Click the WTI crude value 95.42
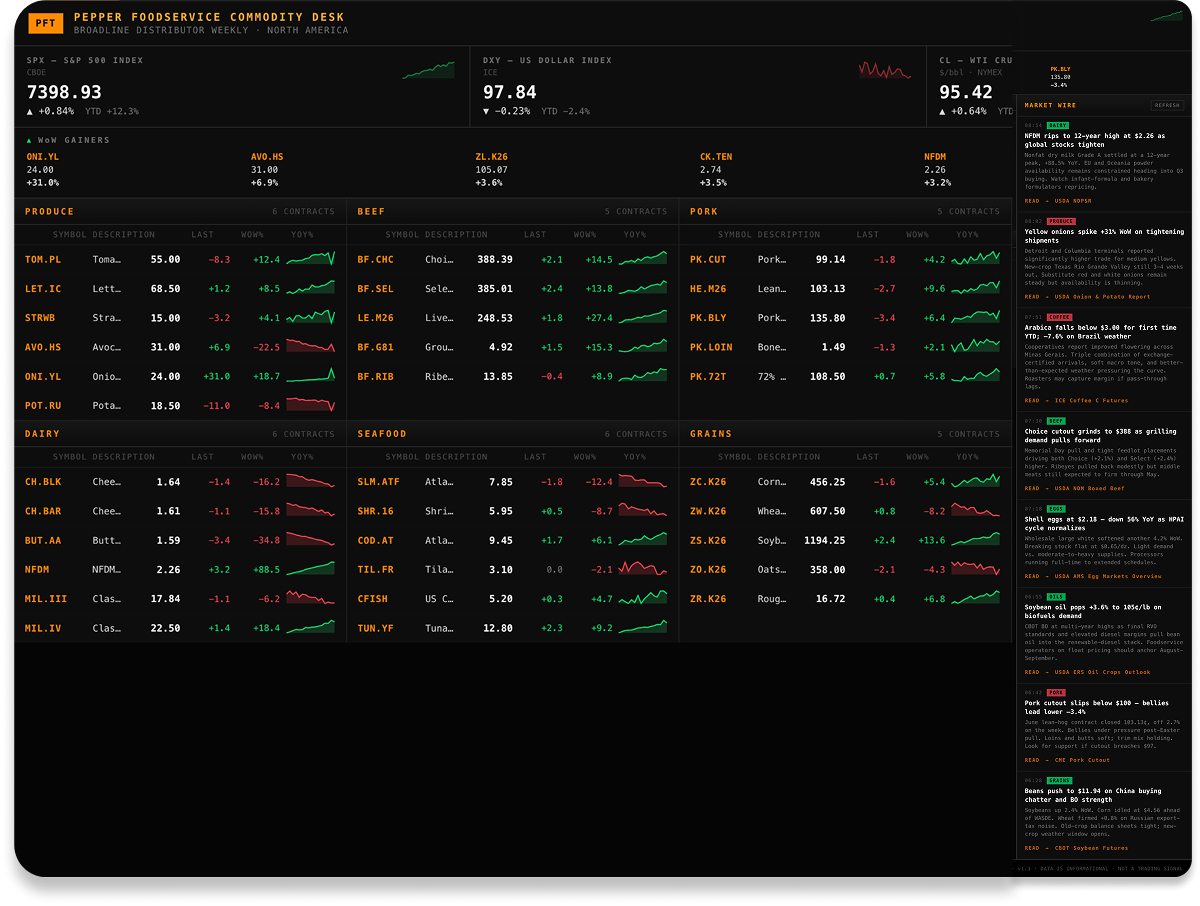Screen dimensions: 1200x906 pyautogui.click(x=966, y=93)
